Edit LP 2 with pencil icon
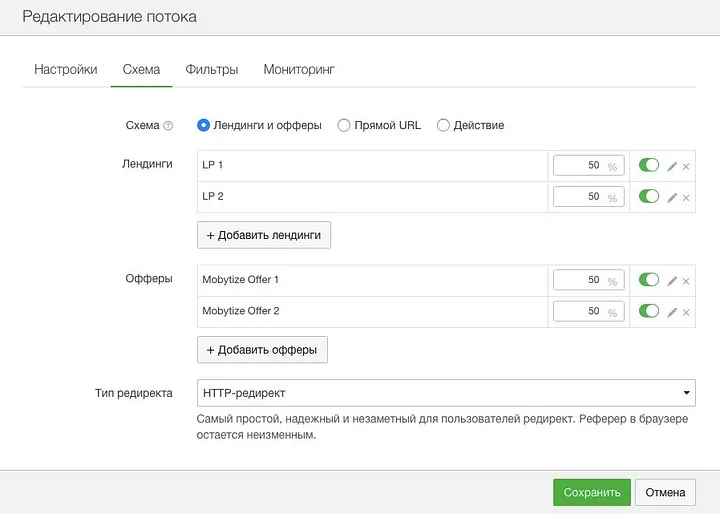 672,198
